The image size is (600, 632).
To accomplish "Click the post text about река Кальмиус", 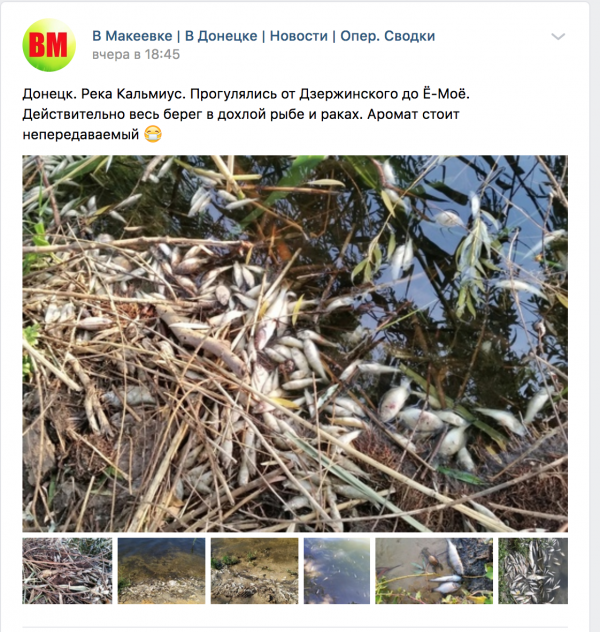I will tap(246, 114).
